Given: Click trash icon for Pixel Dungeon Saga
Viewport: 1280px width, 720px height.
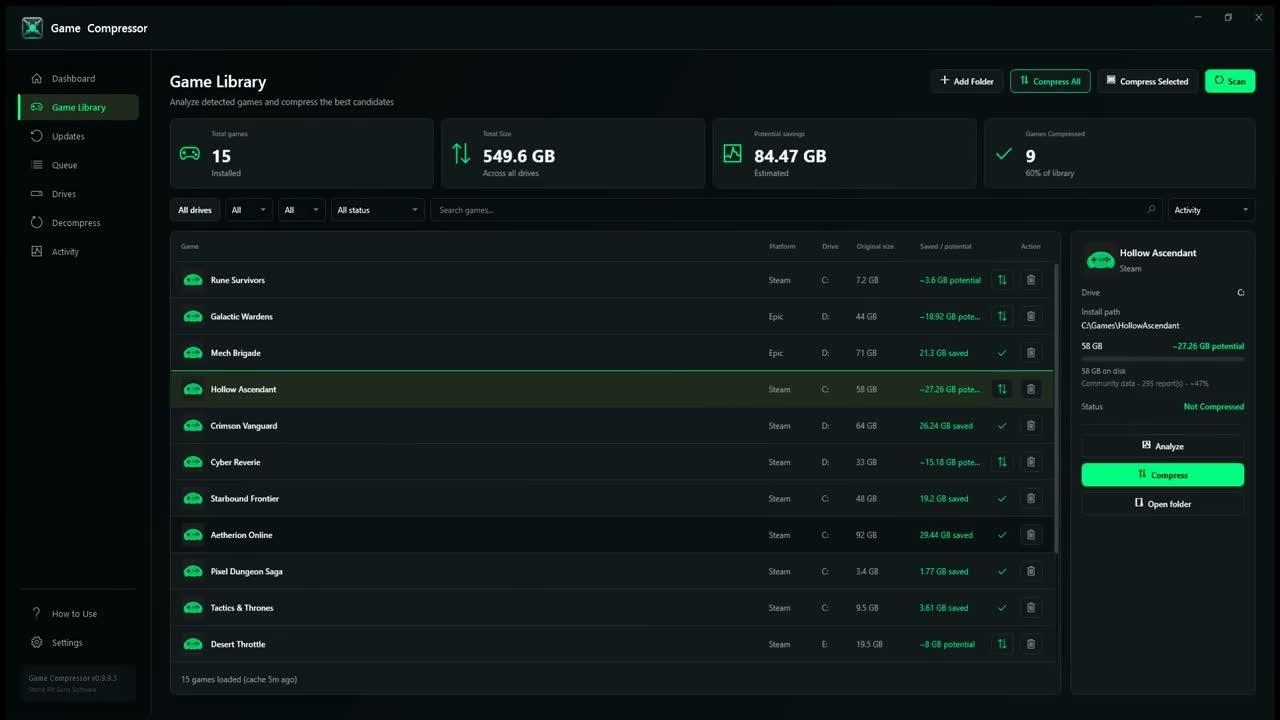Looking at the screenshot, I should (x=1031, y=571).
